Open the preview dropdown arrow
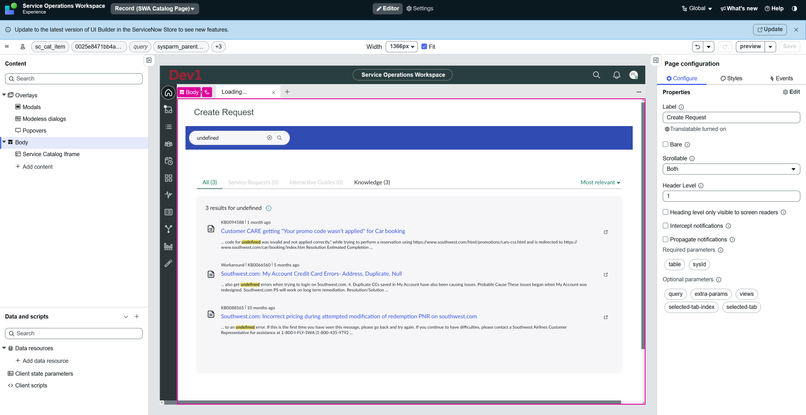The image size is (806, 415). (x=771, y=47)
